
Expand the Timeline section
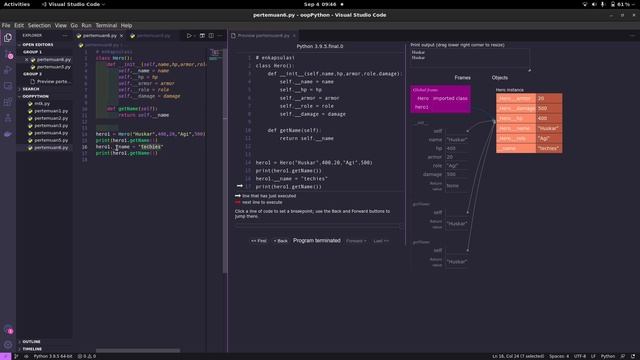[32, 349]
